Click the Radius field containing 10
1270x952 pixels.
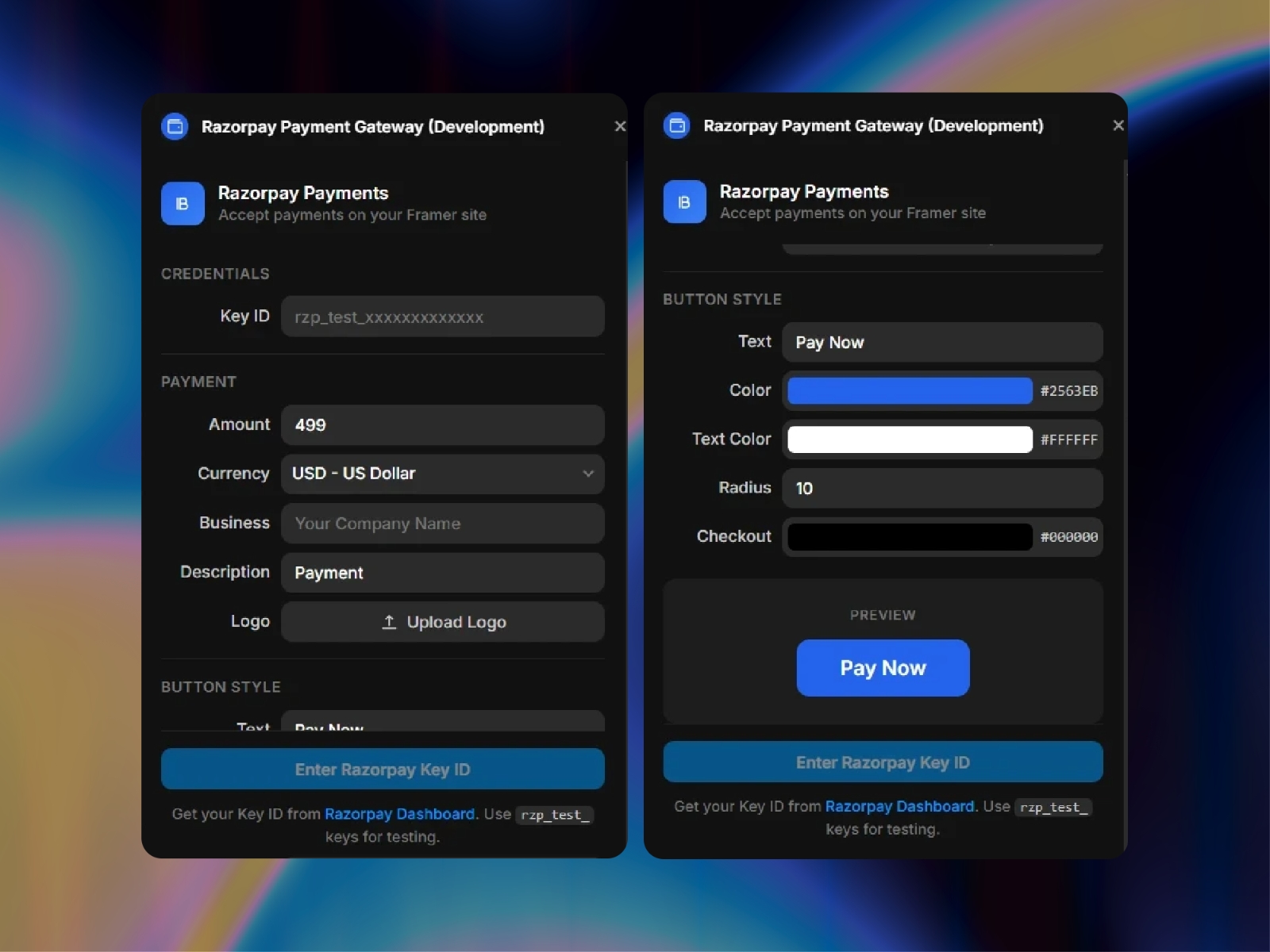(x=941, y=488)
